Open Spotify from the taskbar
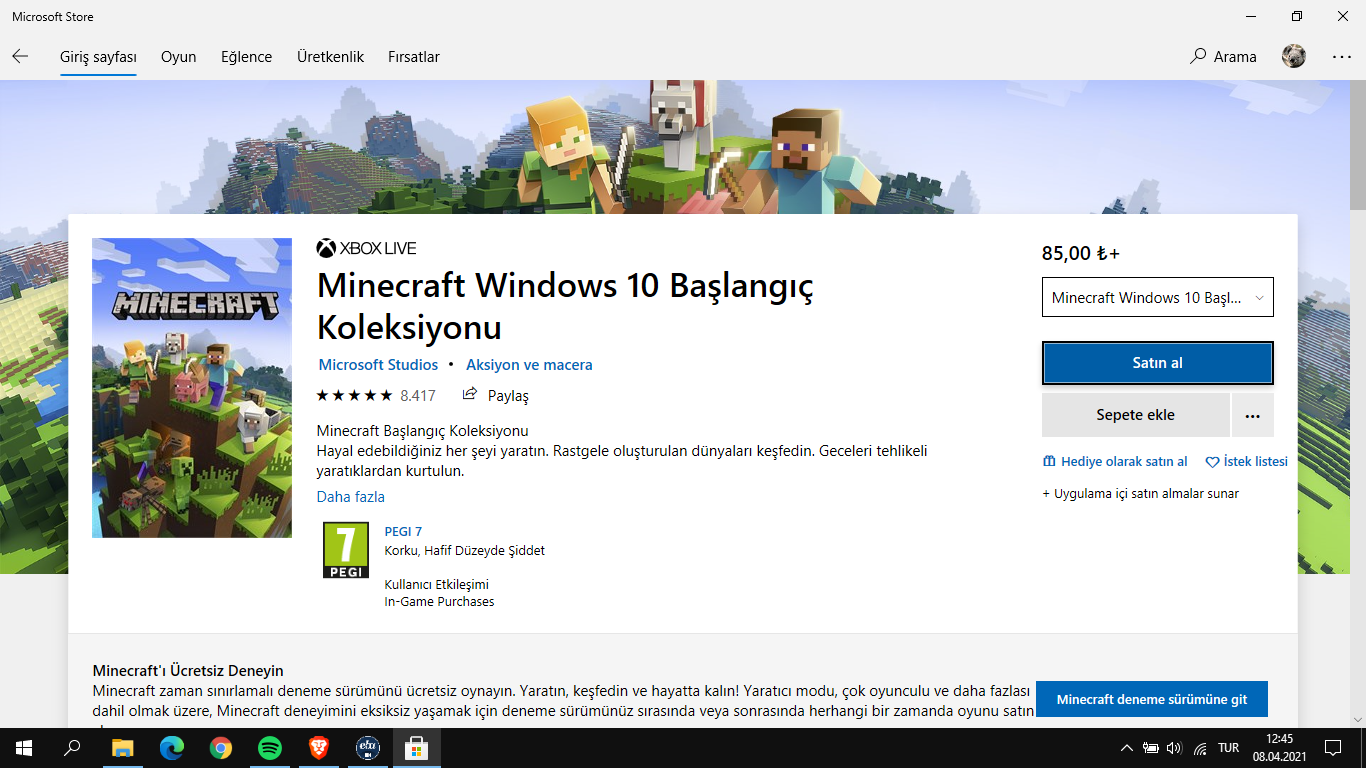 click(270, 748)
